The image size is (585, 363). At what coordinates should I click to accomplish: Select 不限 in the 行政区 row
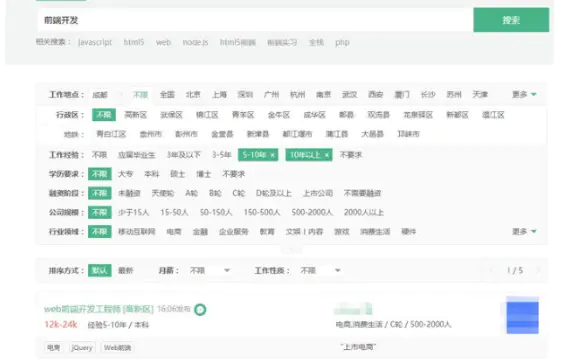[x=104, y=115]
